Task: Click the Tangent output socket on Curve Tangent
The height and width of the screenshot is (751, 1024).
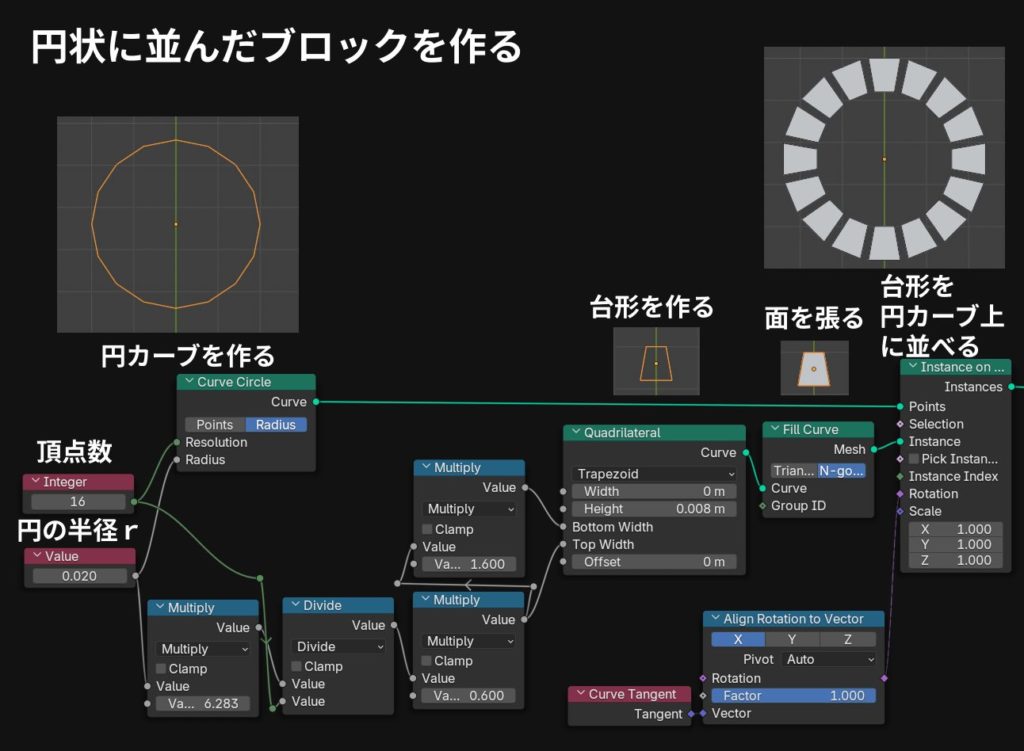Action: click(x=691, y=714)
